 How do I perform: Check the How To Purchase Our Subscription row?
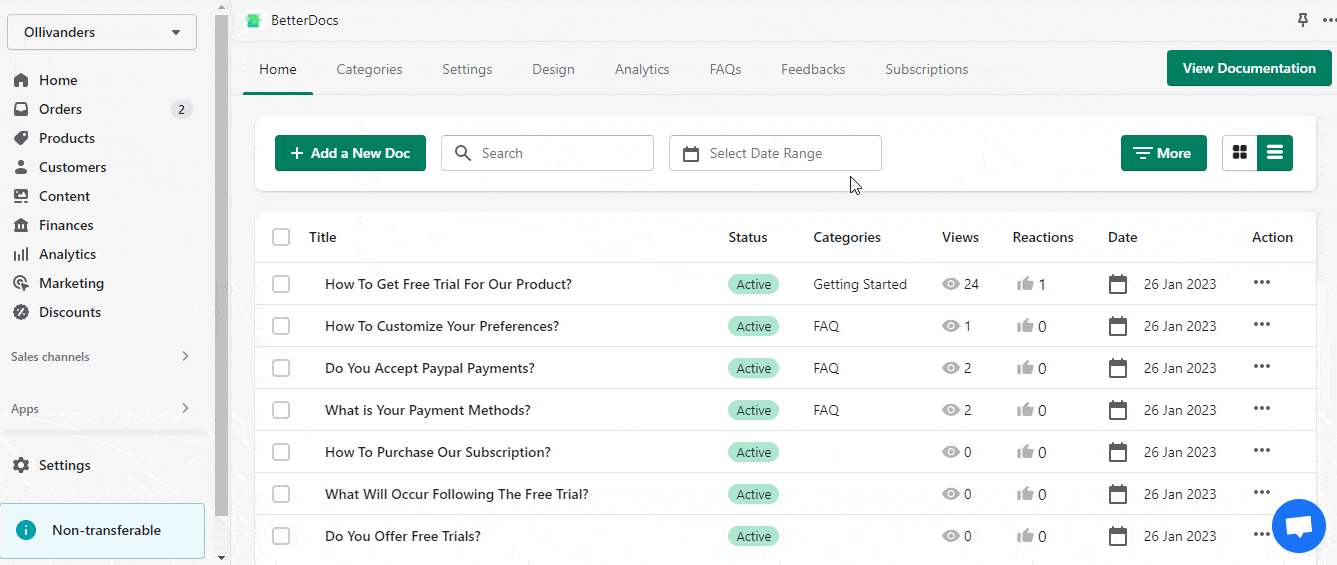[281, 452]
